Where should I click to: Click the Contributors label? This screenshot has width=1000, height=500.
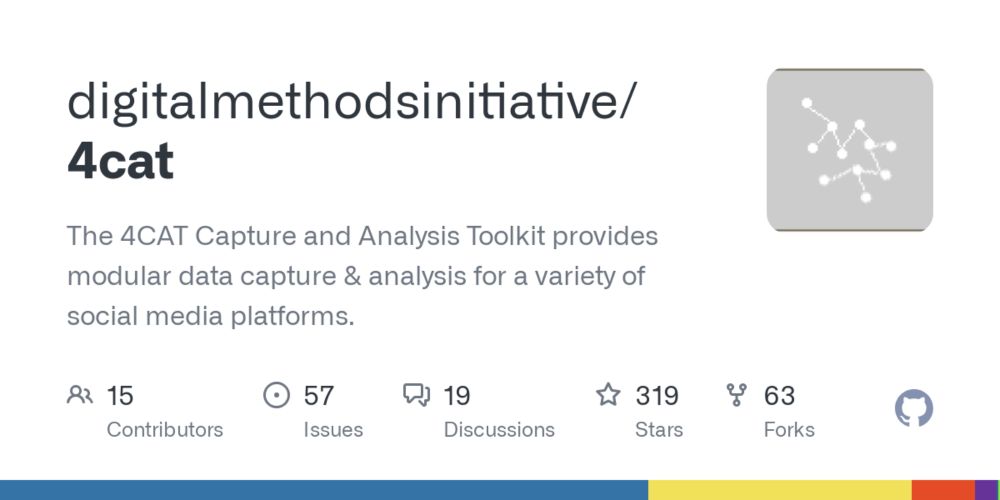pyautogui.click(x=165, y=430)
